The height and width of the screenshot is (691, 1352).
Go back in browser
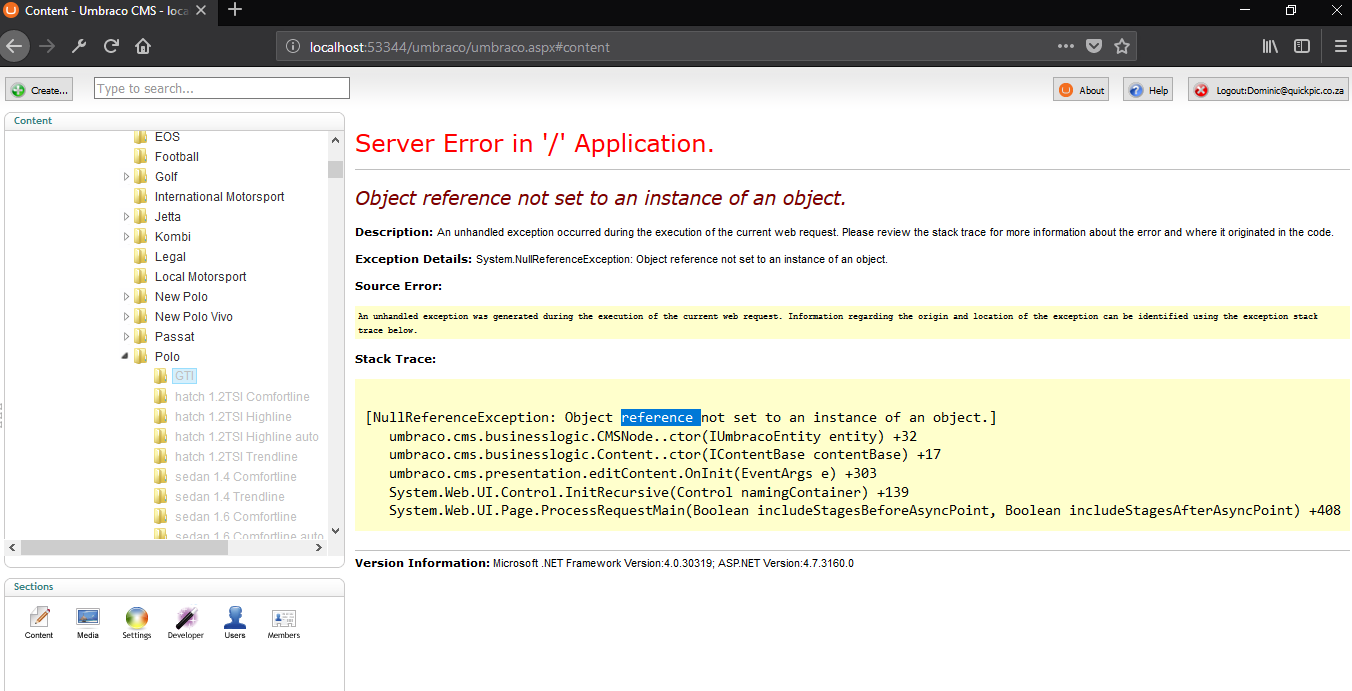pyautogui.click(x=14, y=46)
